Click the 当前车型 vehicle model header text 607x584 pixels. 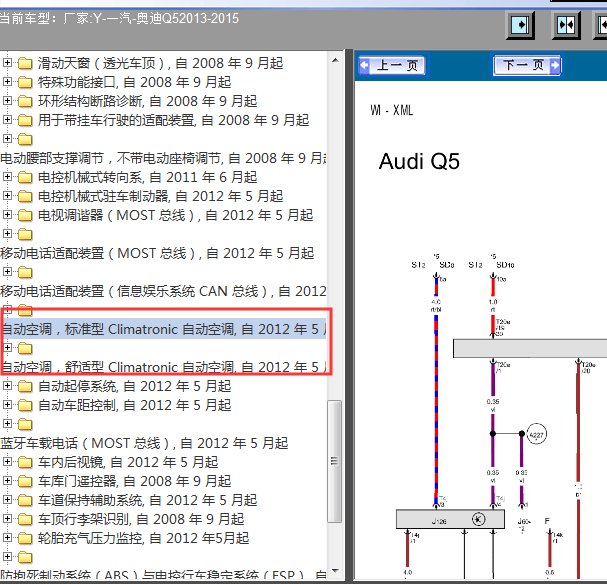pos(119,18)
